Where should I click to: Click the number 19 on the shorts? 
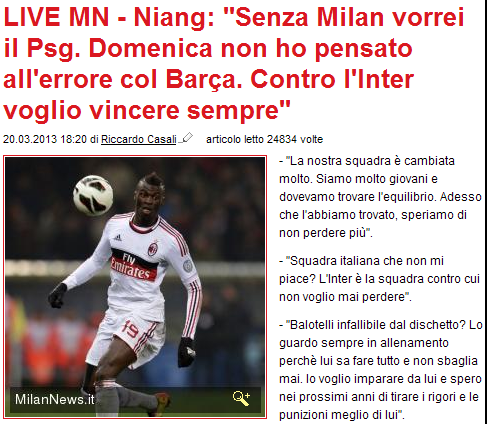point(131,329)
